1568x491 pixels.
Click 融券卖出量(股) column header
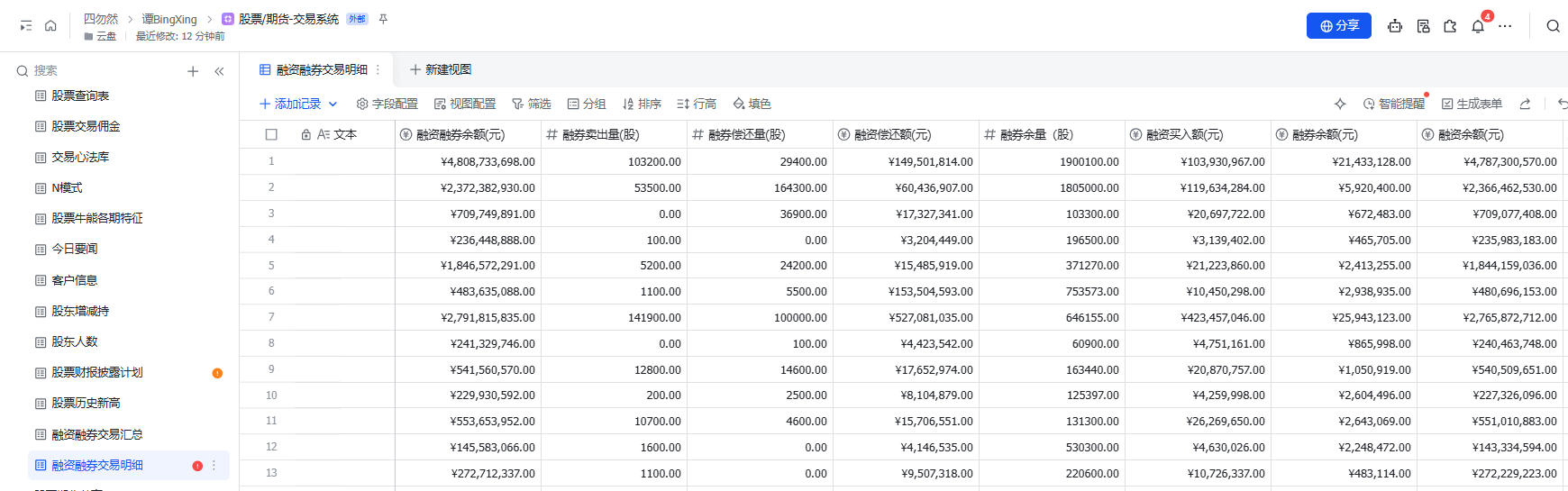click(x=614, y=134)
